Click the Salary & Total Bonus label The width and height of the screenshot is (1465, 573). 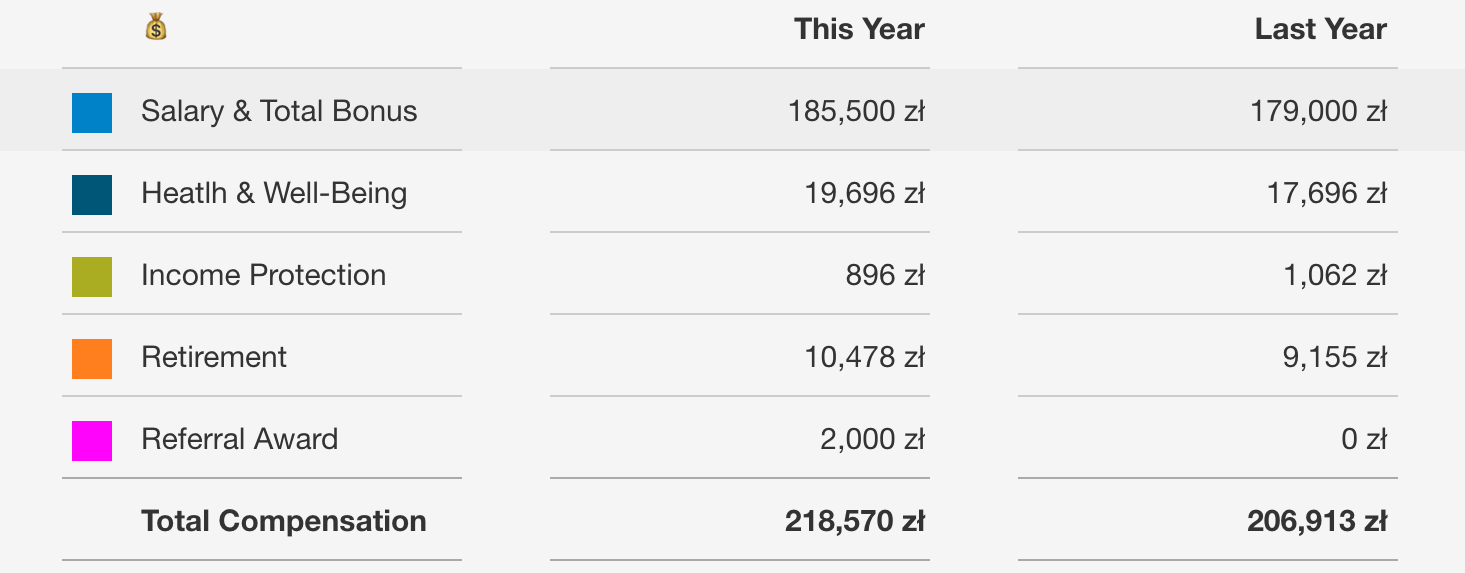pos(279,111)
